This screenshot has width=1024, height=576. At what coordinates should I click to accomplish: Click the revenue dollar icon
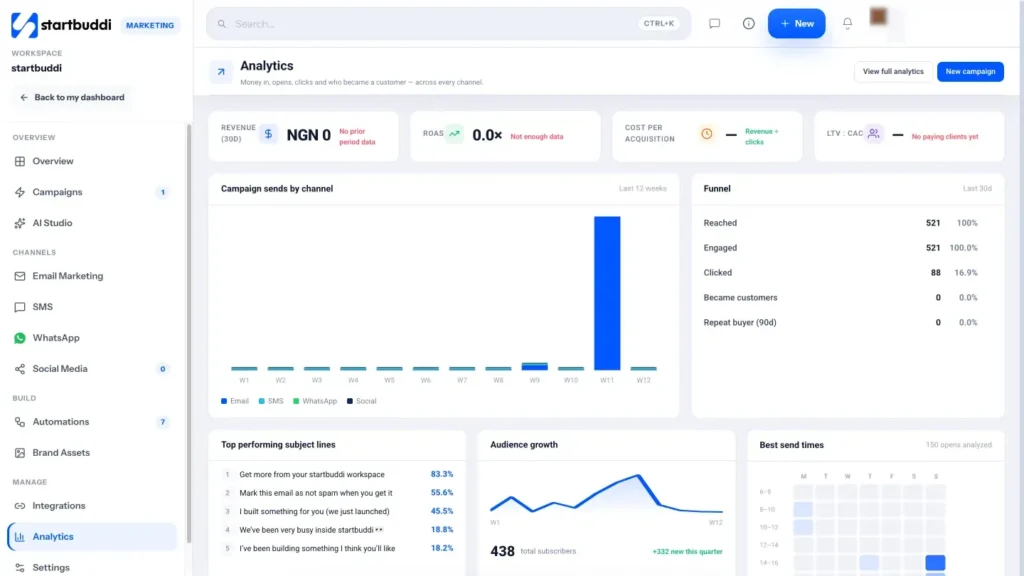point(268,135)
